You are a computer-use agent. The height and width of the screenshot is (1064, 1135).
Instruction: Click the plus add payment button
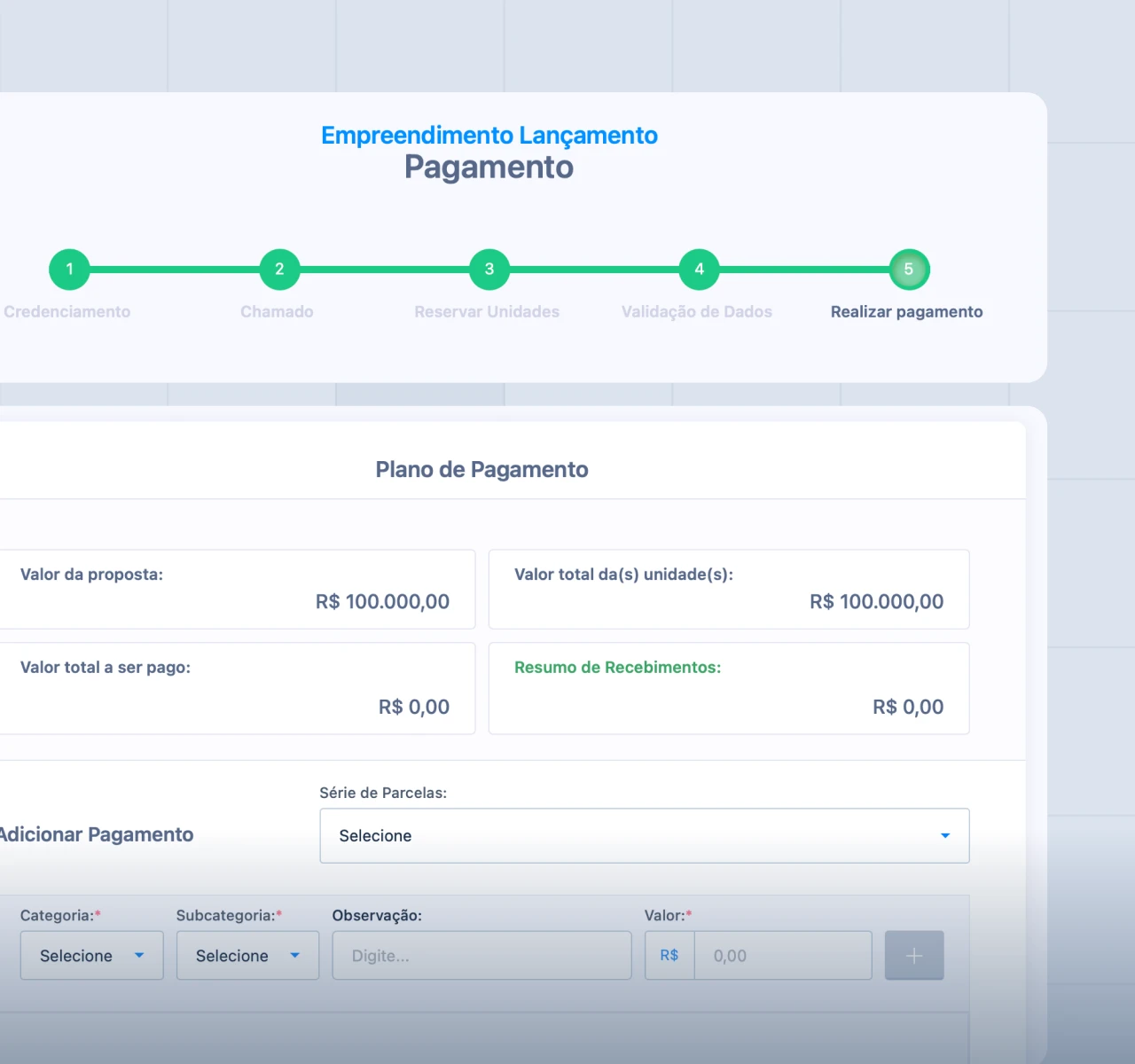[914, 955]
